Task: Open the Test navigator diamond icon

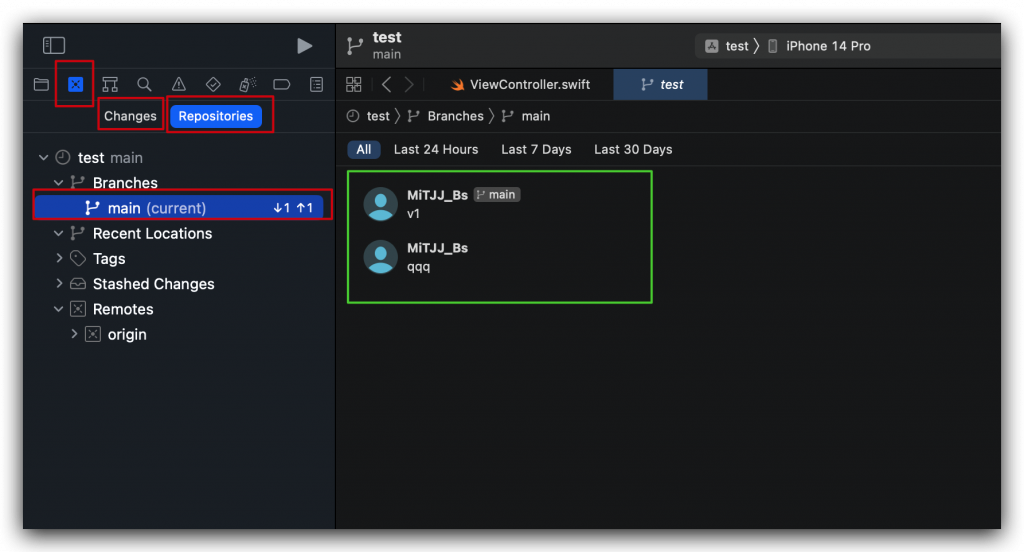Action: coord(213,84)
